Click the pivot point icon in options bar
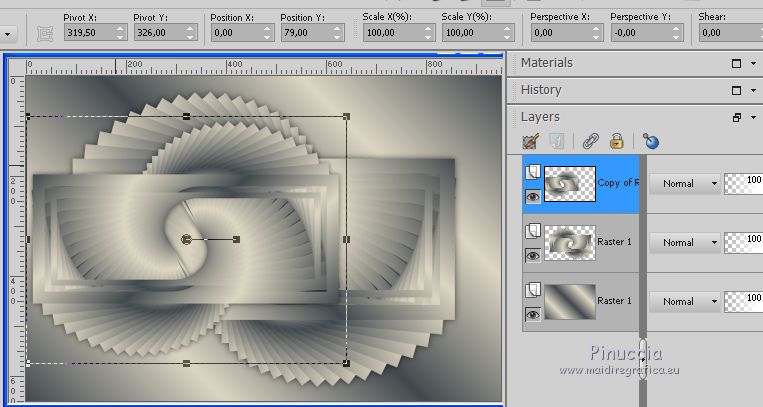 [x=45, y=33]
